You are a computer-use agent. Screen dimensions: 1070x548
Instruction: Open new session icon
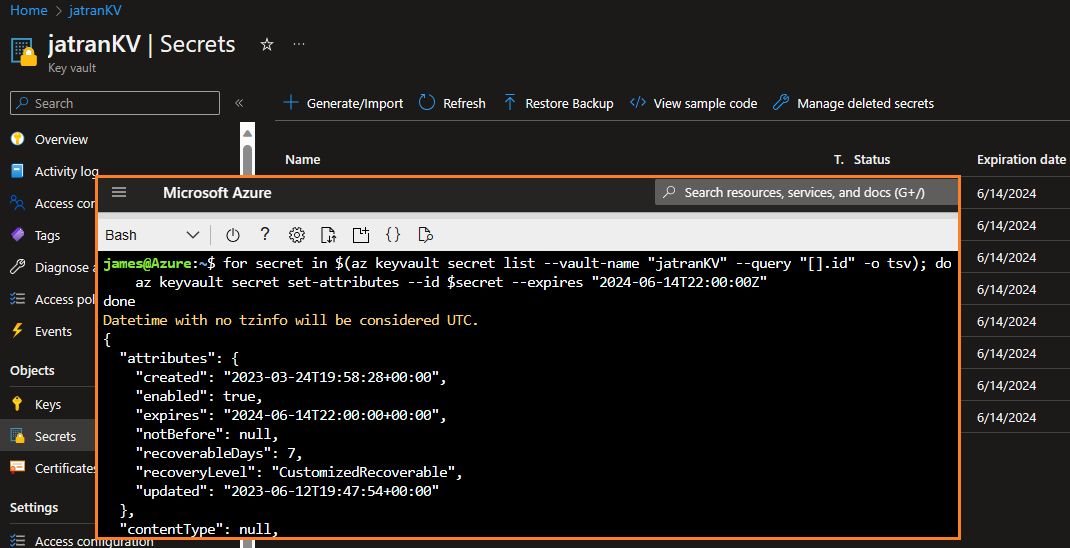pyautogui.click(x=360, y=235)
